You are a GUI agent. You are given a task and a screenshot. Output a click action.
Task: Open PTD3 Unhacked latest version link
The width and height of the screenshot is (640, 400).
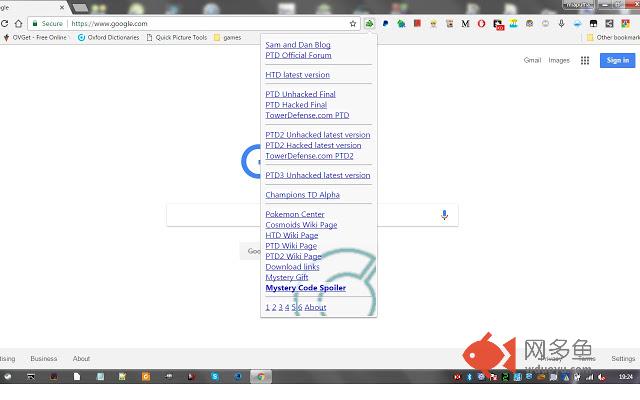318,175
